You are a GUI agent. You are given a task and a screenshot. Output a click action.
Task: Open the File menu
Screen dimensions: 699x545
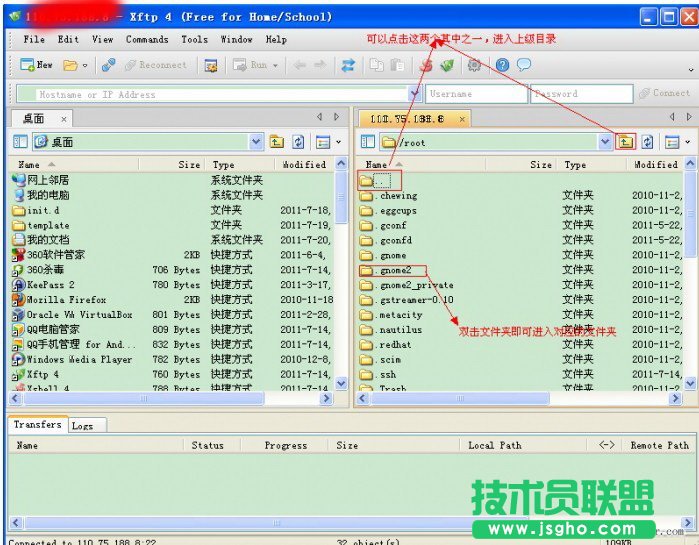click(x=34, y=39)
